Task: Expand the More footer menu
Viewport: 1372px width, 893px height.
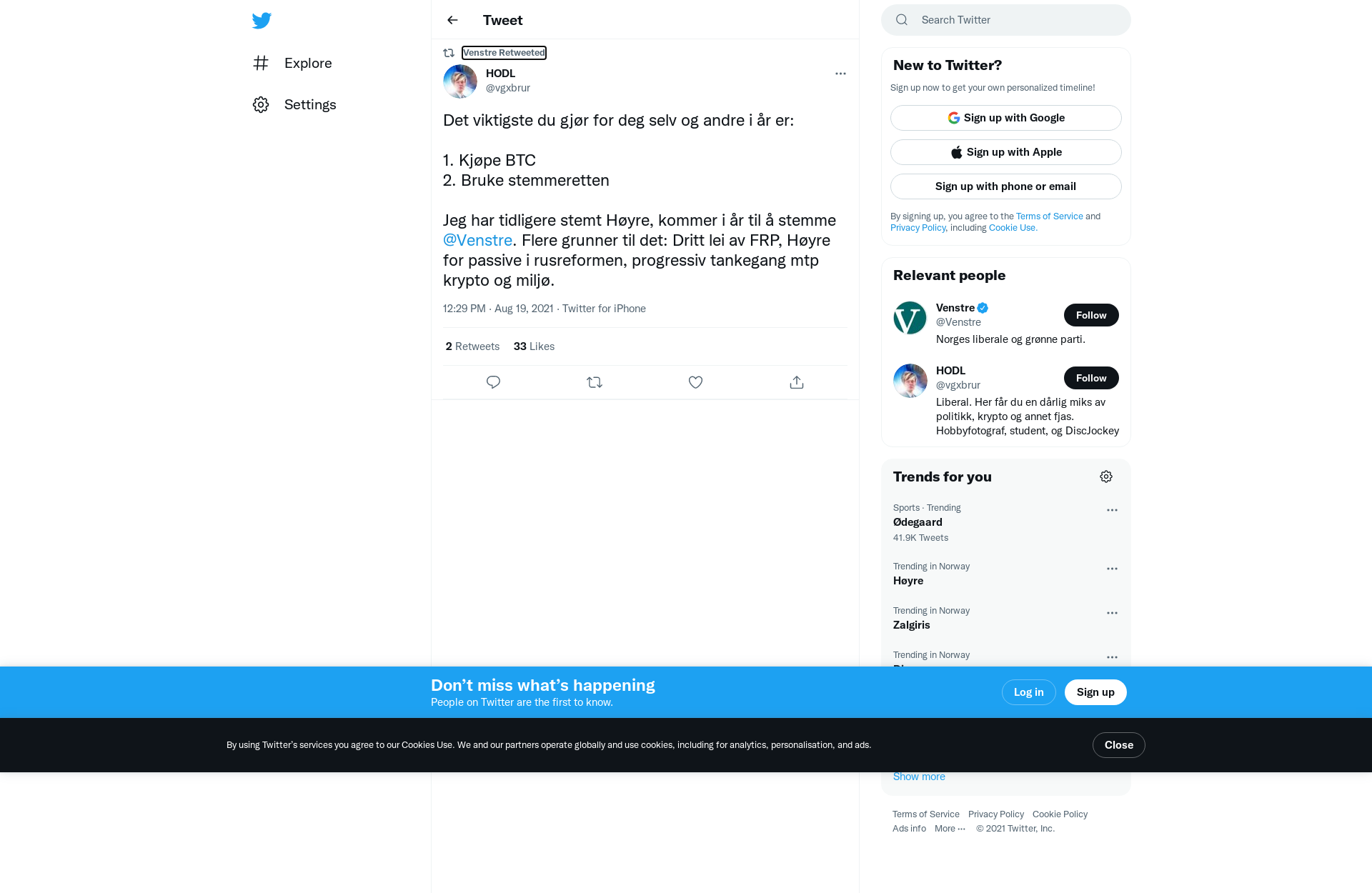Action: pyautogui.click(x=950, y=829)
